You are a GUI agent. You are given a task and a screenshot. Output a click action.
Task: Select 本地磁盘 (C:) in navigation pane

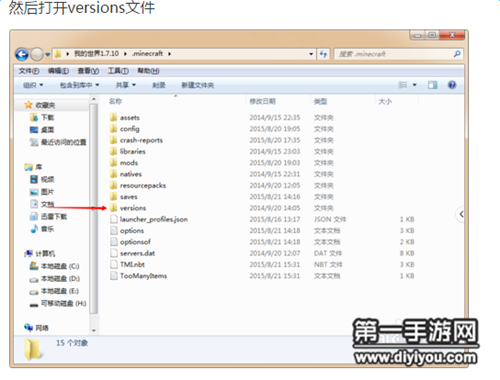coord(54,266)
